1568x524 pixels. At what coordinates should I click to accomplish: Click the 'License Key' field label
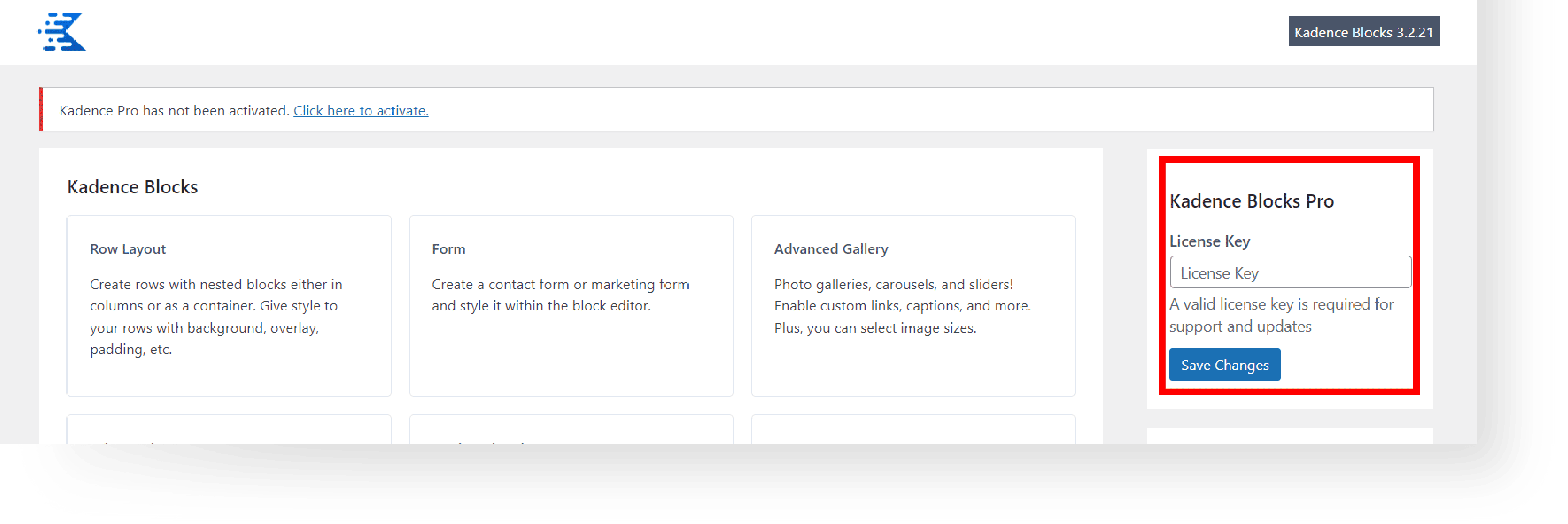pyautogui.click(x=1209, y=241)
